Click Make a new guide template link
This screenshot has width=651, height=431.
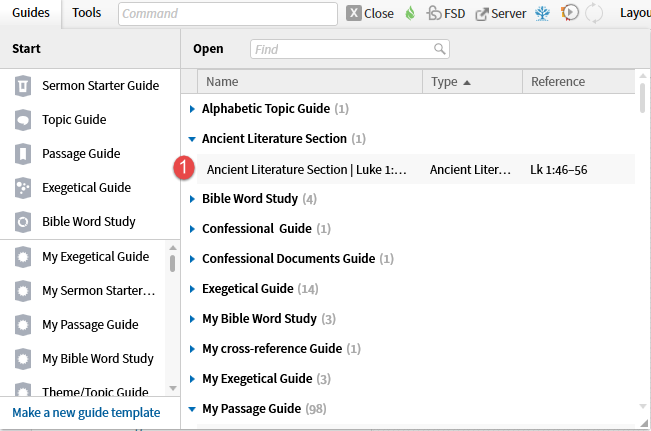point(86,413)
